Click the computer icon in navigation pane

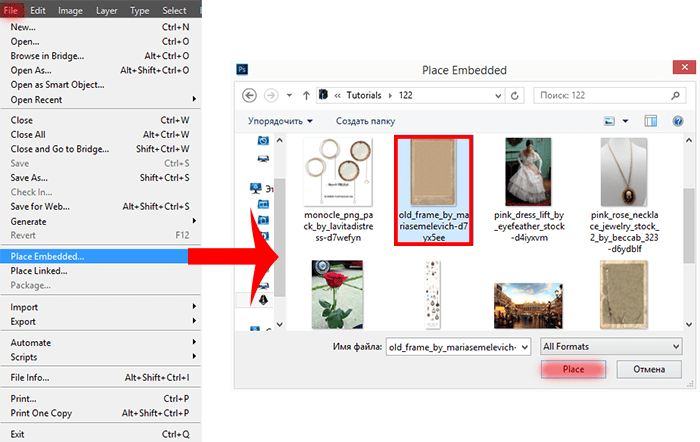(x=256, y=188)
